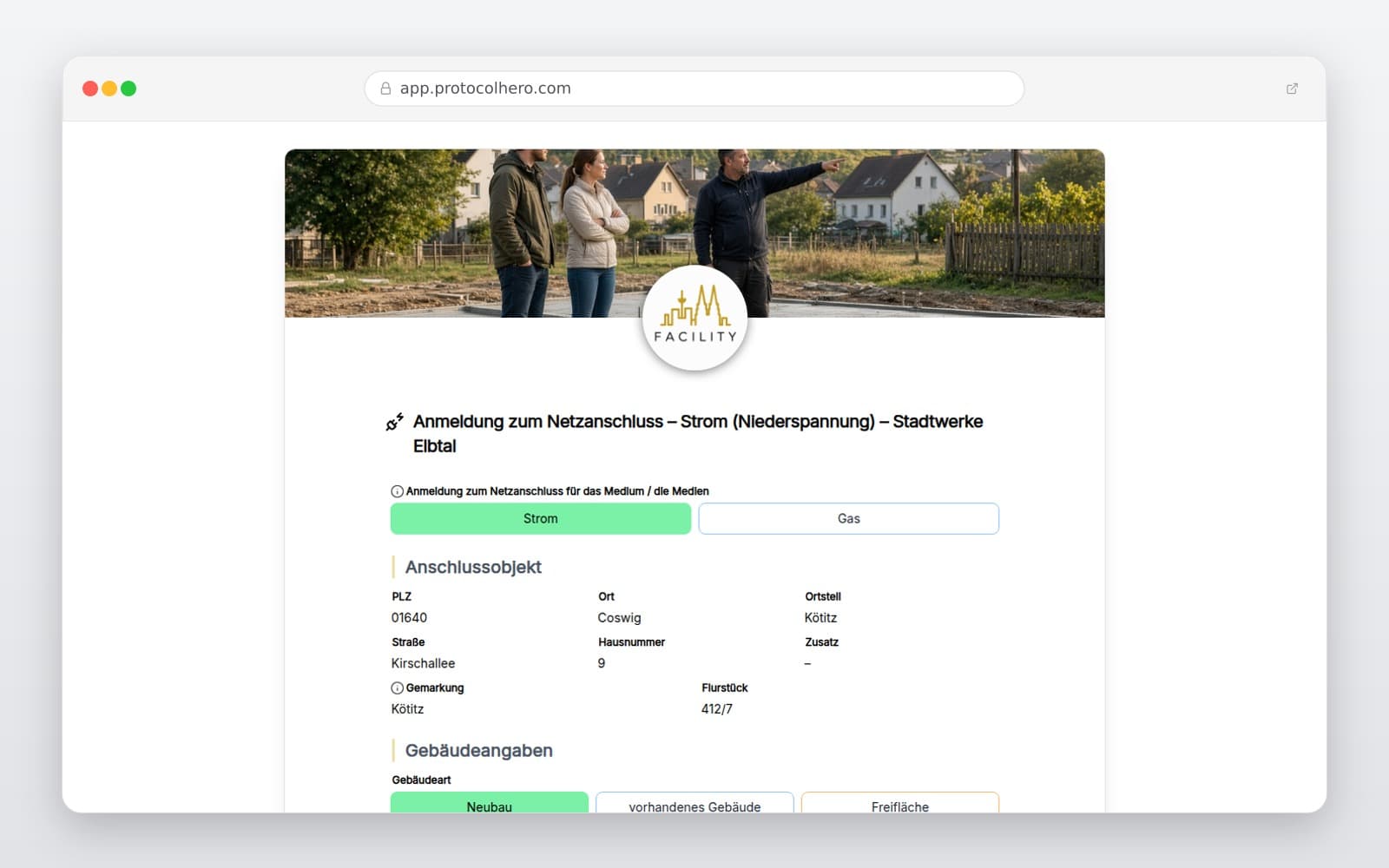
Task: Select the Gas medium option
Action: tap(849, 518)
